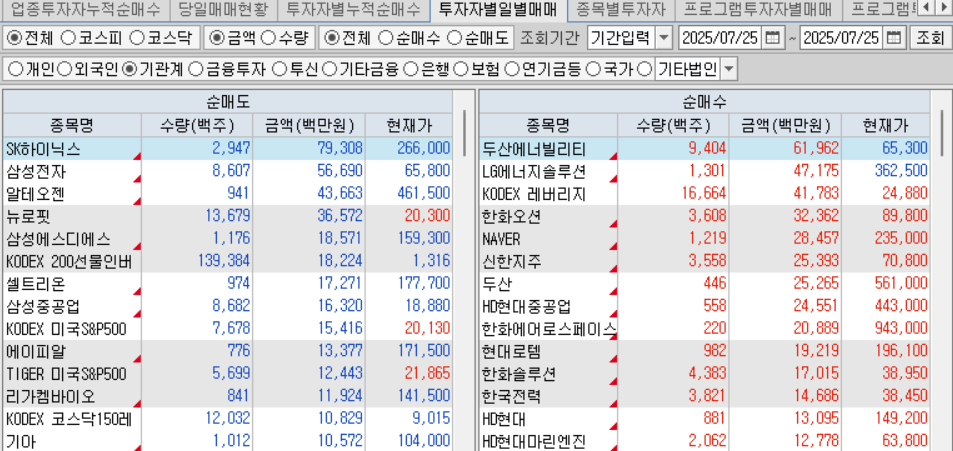Select NAVER stock row
This screenshot has height=451, width=953.
point(704,239)
